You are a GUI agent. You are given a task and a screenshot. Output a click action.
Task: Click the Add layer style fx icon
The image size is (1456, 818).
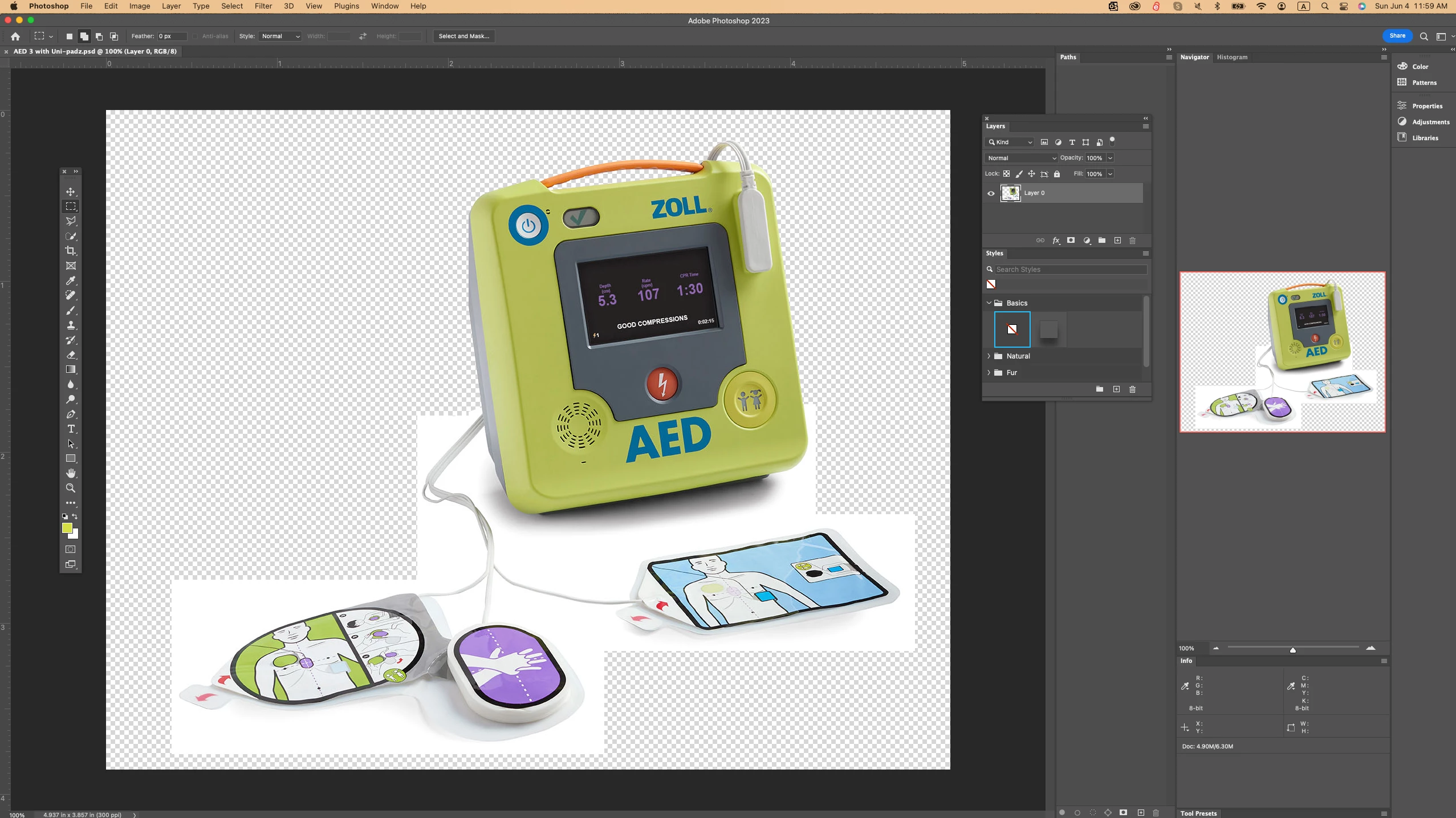(1056, 241)
